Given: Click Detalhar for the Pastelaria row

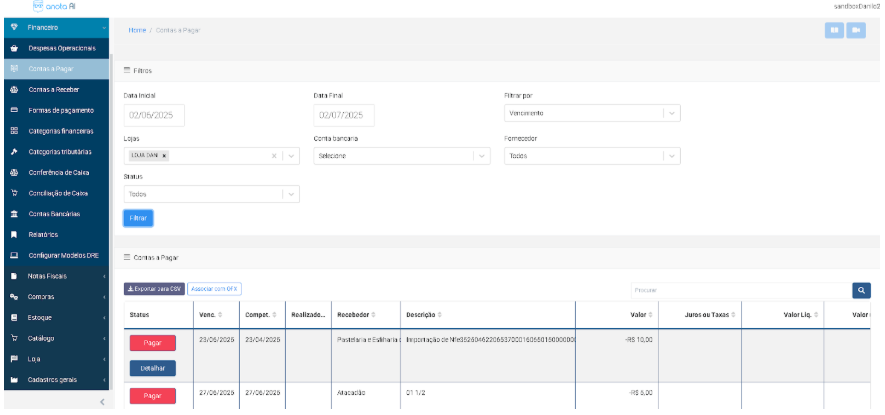Looking at the screenshot, I should [x=152, y=368].
